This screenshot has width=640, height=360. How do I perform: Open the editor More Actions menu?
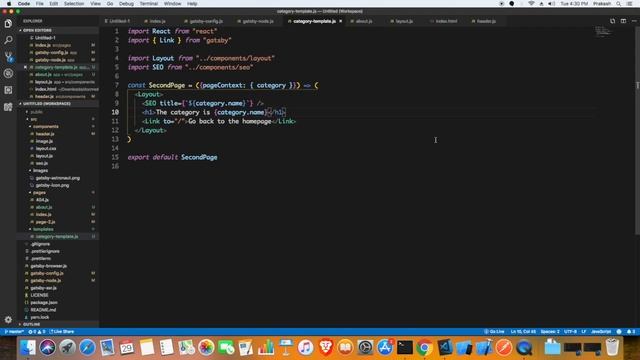(634, 21)
